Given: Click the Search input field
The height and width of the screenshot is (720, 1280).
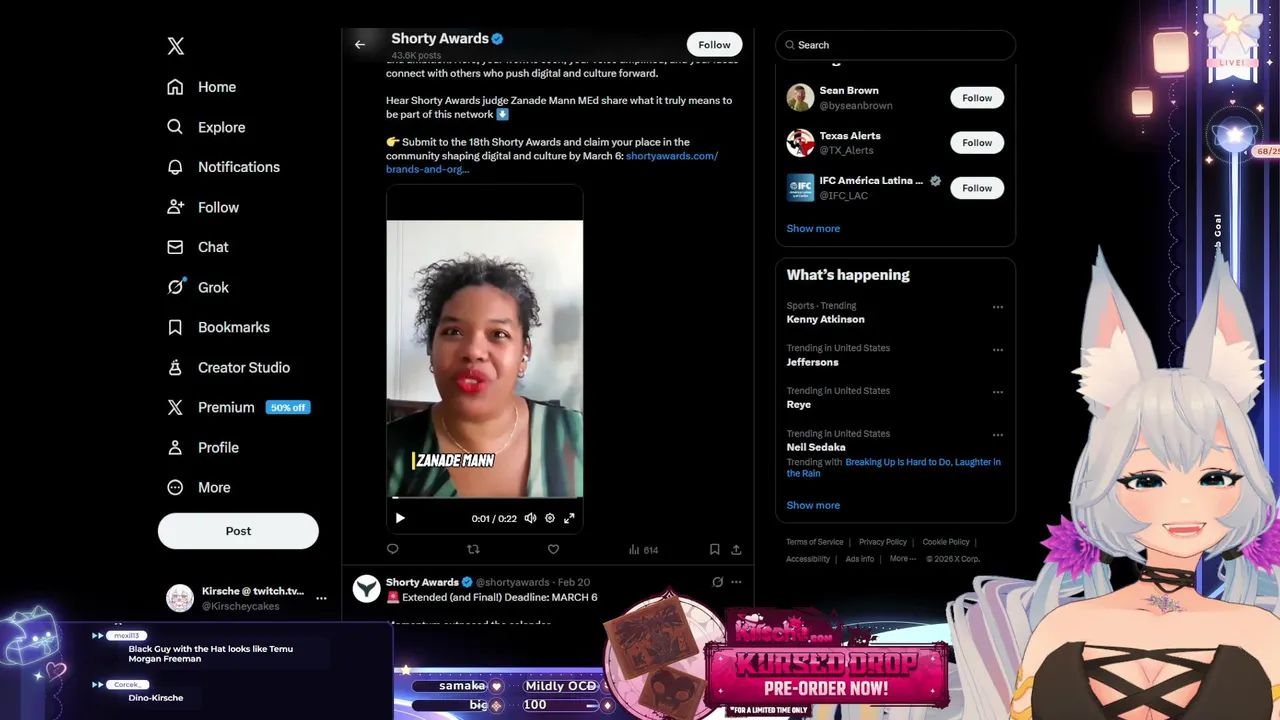Looking at the screenshot, I should click(x=895, y=45).
